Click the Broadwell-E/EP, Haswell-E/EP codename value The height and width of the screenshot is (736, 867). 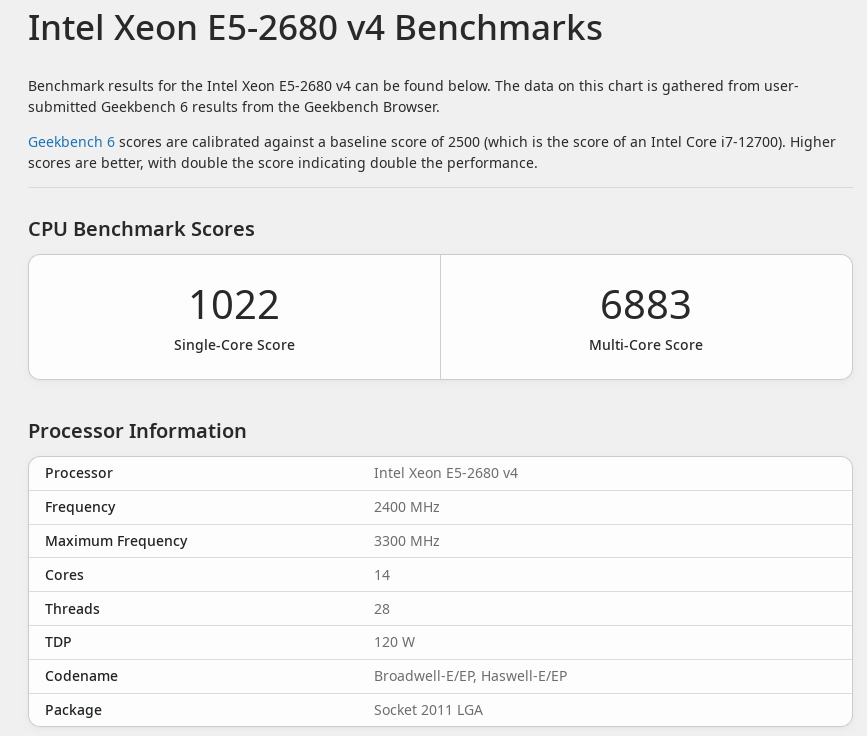pyautogui.click(x=470, y=676)
